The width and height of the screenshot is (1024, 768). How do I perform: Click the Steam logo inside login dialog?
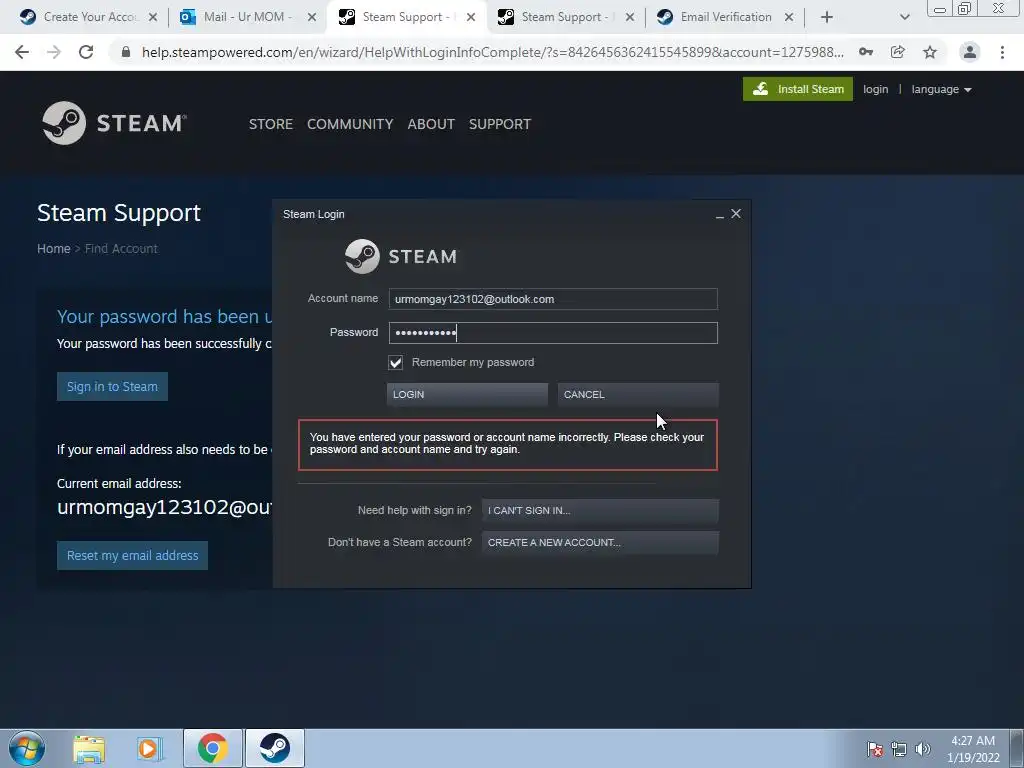coord(401,256)
